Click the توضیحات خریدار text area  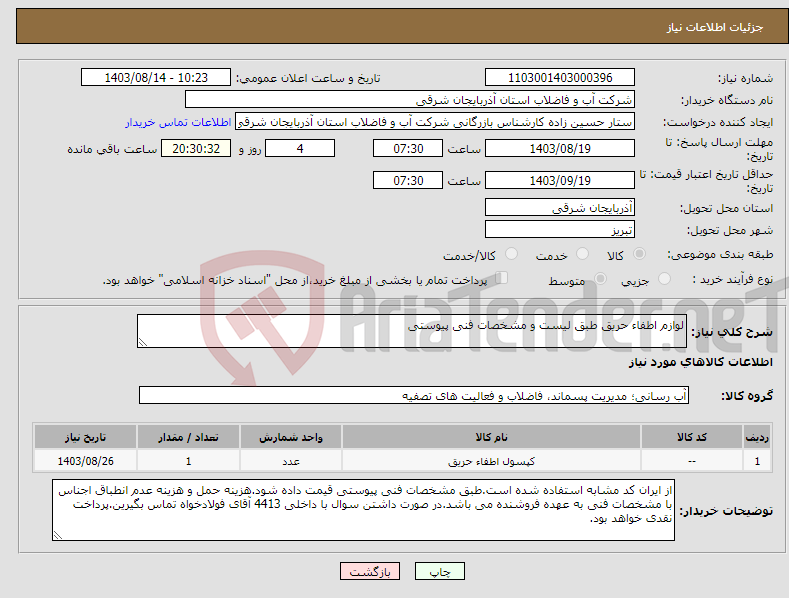pos(363,510)
